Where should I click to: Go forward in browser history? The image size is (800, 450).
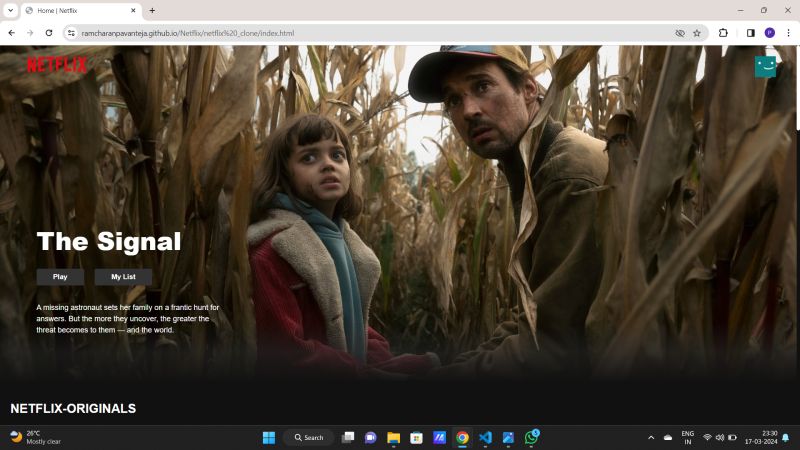[30, 33]
